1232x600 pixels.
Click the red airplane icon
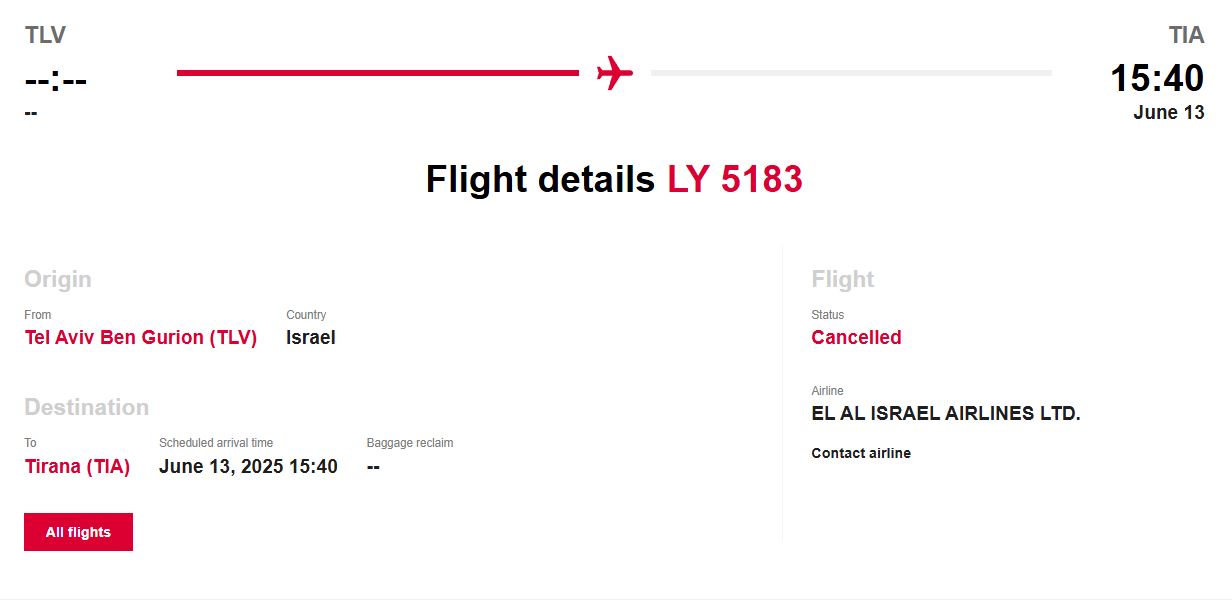[x=615, y=73]
